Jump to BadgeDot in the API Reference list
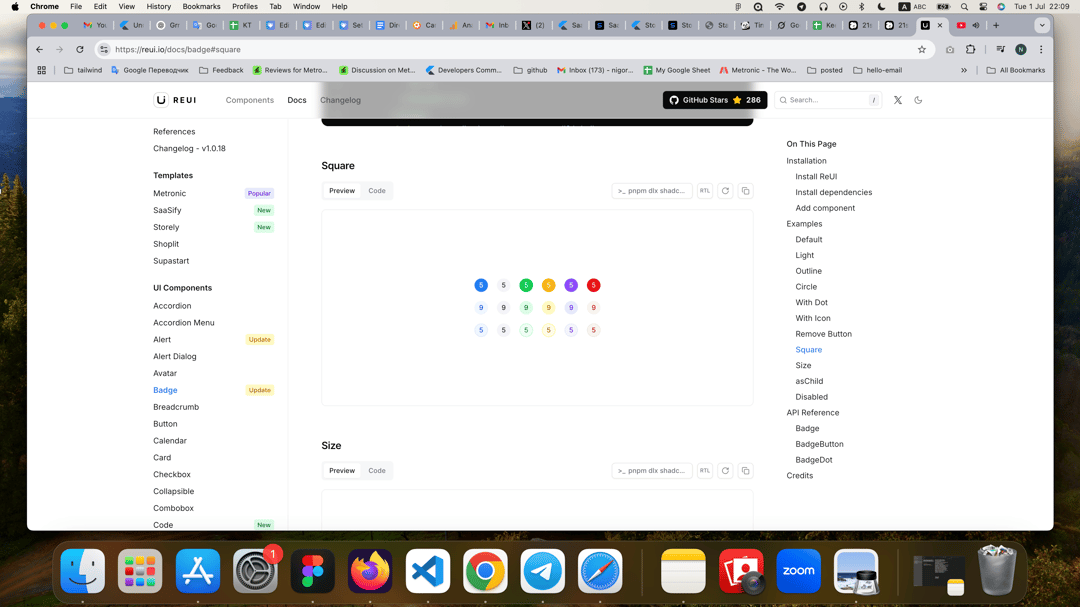Screen dimensions: 1080x607 point(813,460)
